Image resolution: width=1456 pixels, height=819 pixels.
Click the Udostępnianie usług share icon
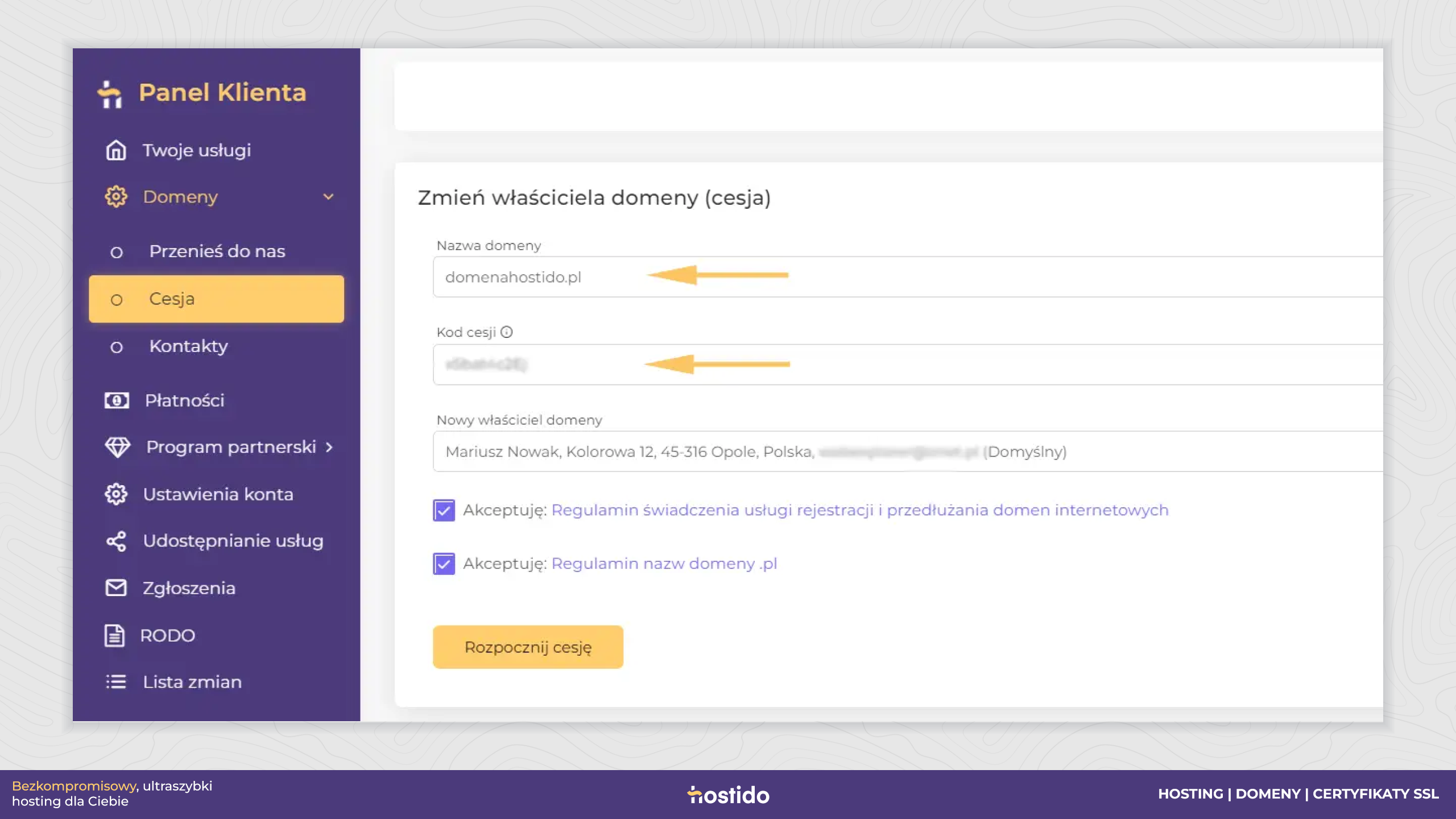(116, 541)
